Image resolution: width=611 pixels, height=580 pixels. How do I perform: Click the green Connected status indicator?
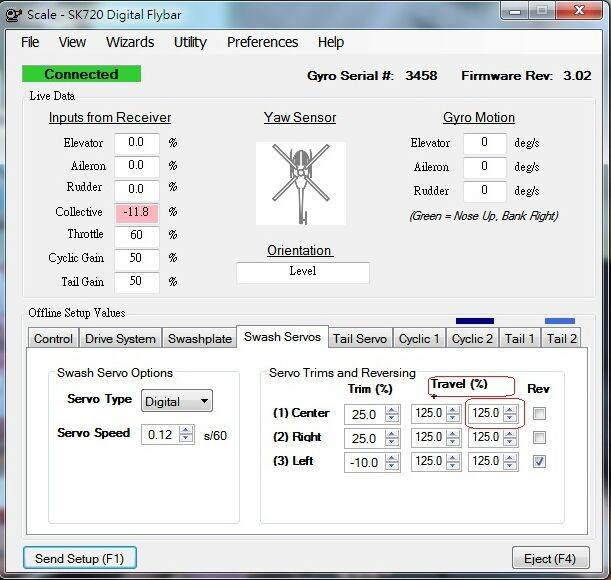[81, 74]
